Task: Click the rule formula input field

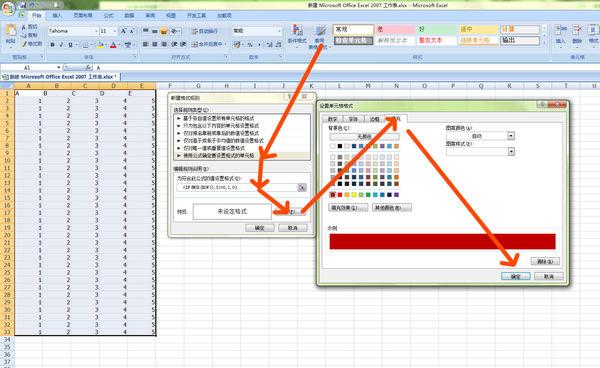Action: coord(237,187)
